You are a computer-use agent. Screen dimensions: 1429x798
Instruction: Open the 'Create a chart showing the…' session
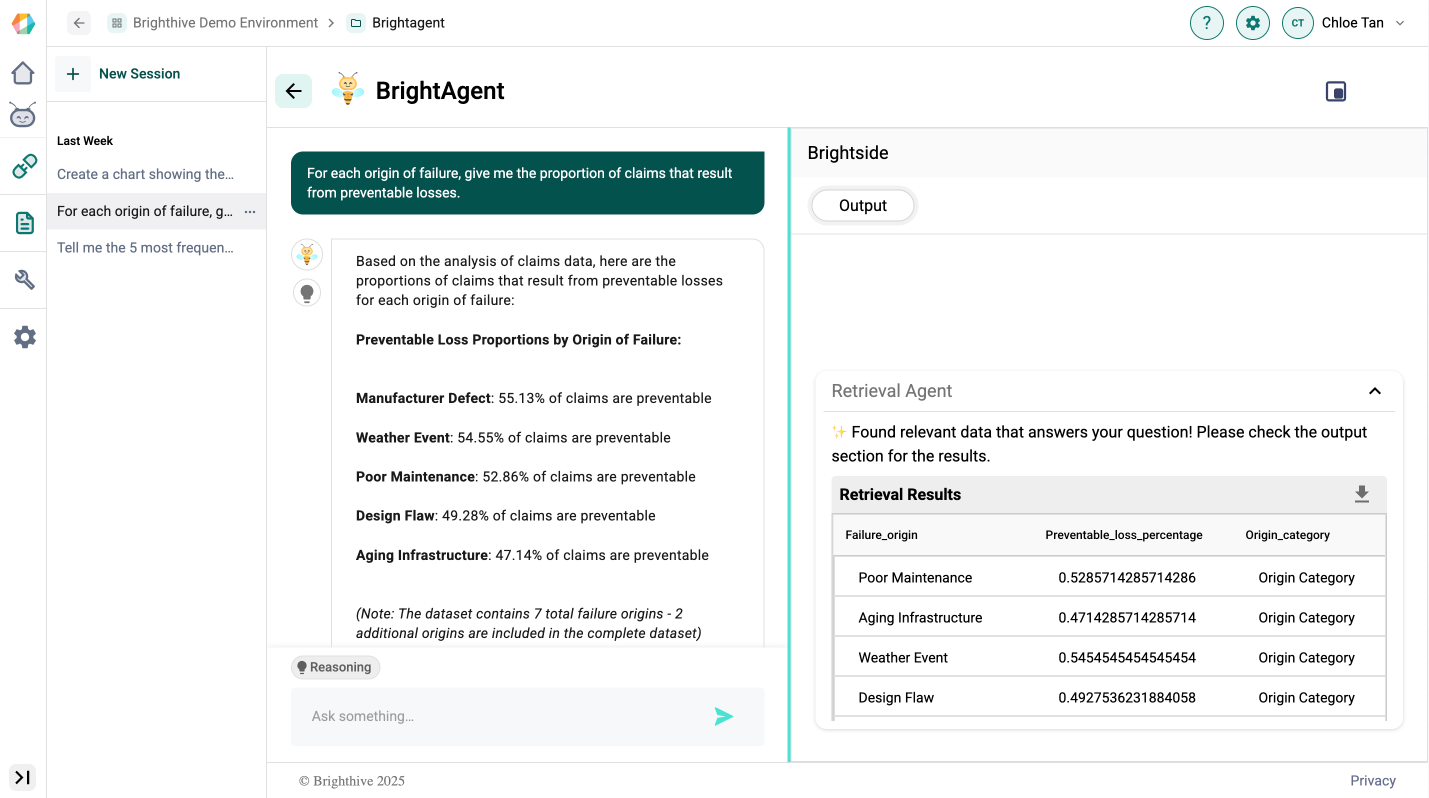(145, 174)
